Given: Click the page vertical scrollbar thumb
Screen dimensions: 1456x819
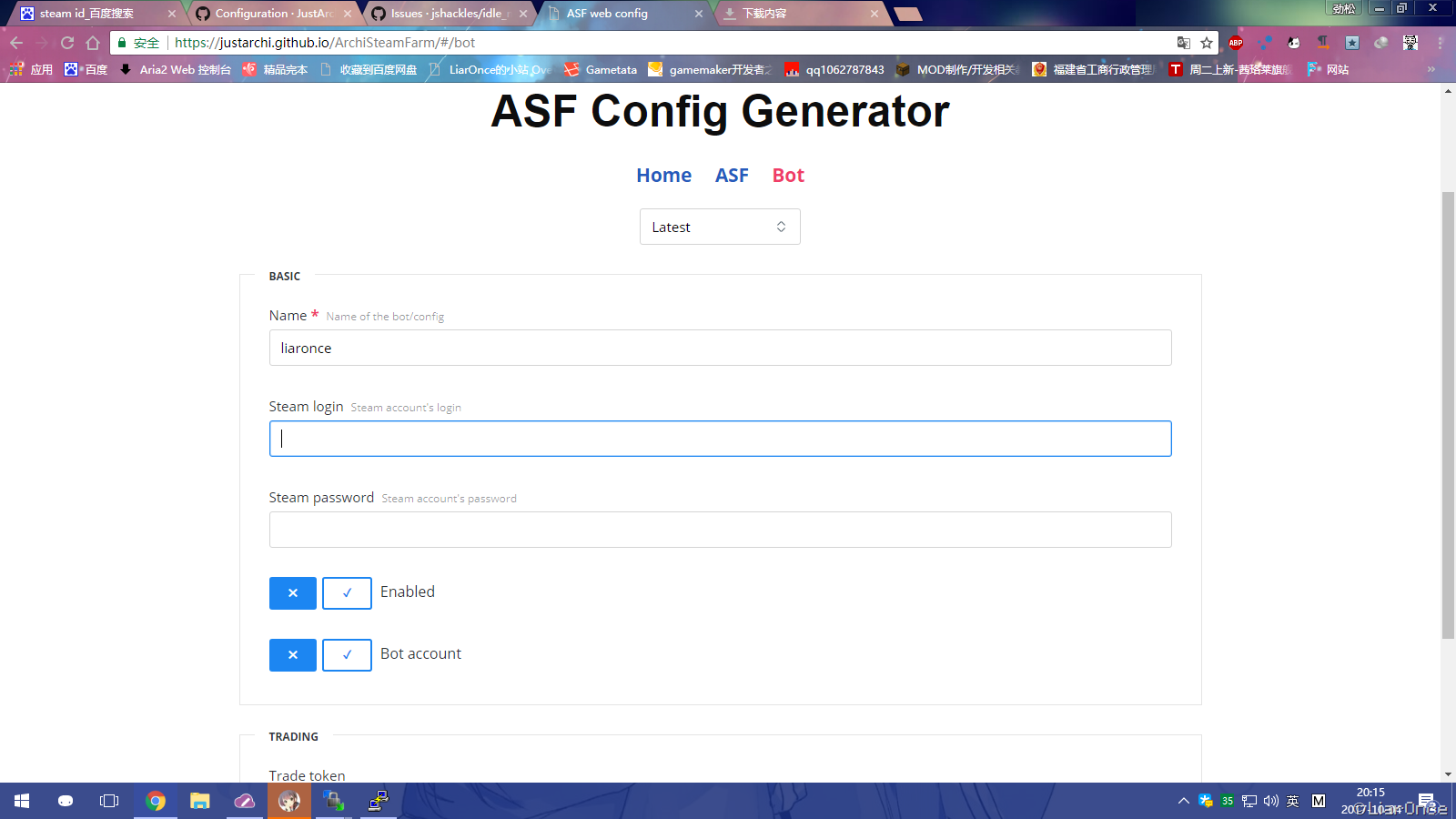Looking at the screenshot, I should 1448,415.
